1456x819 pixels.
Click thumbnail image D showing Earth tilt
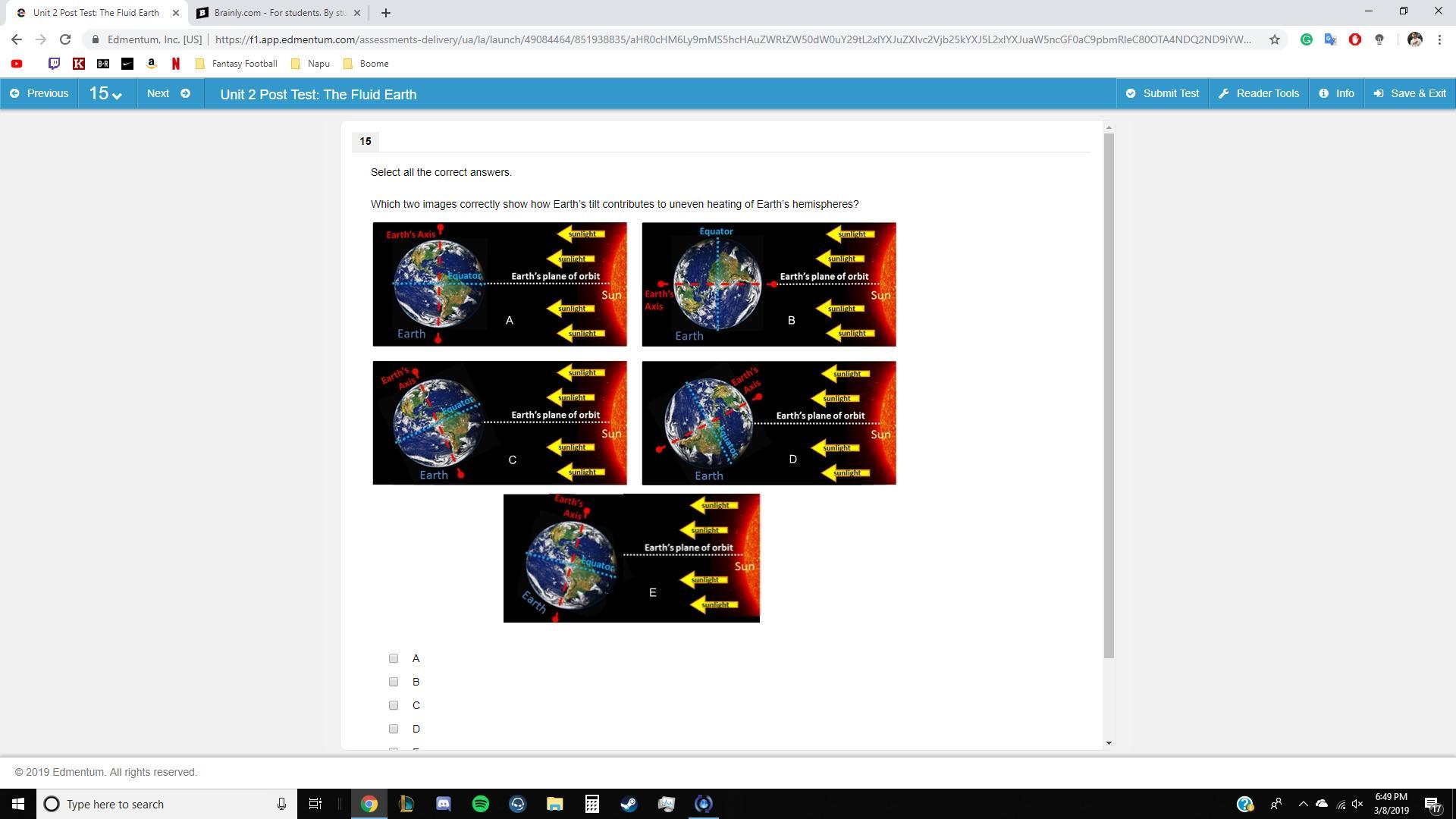point(768,423)
